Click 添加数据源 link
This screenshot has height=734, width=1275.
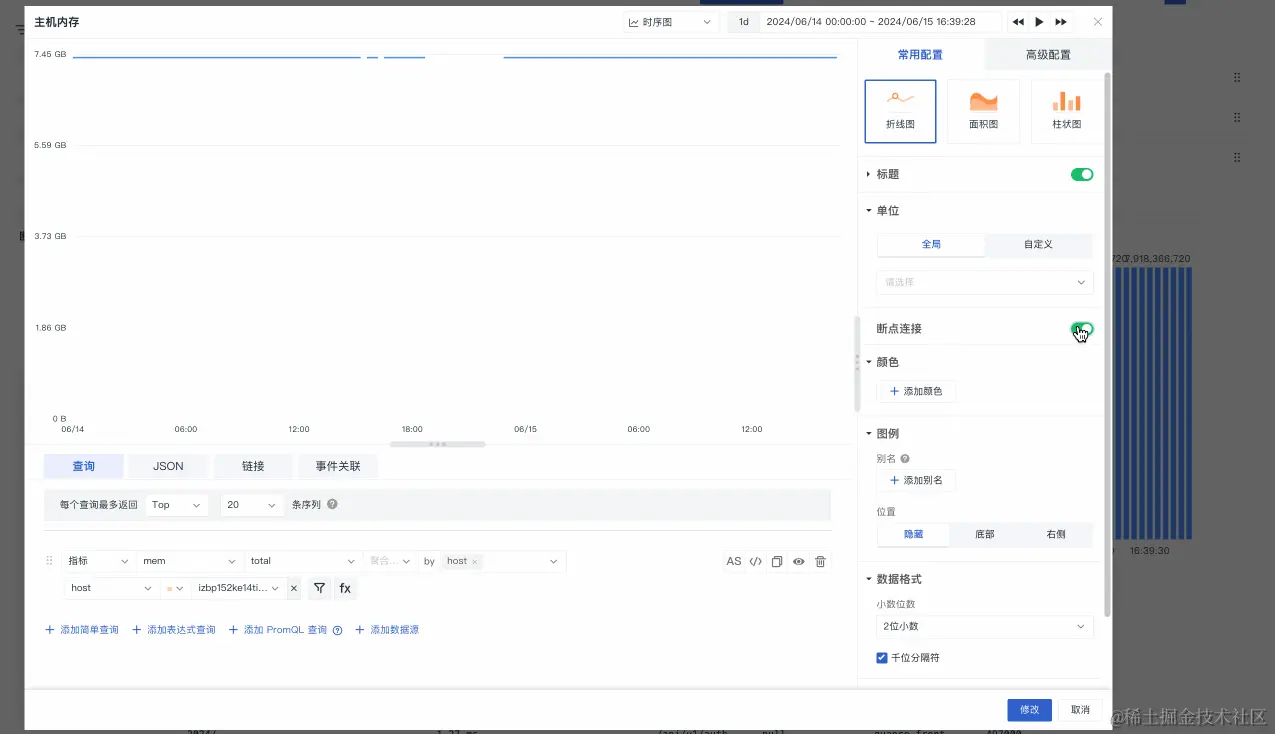tap(387, 630)
